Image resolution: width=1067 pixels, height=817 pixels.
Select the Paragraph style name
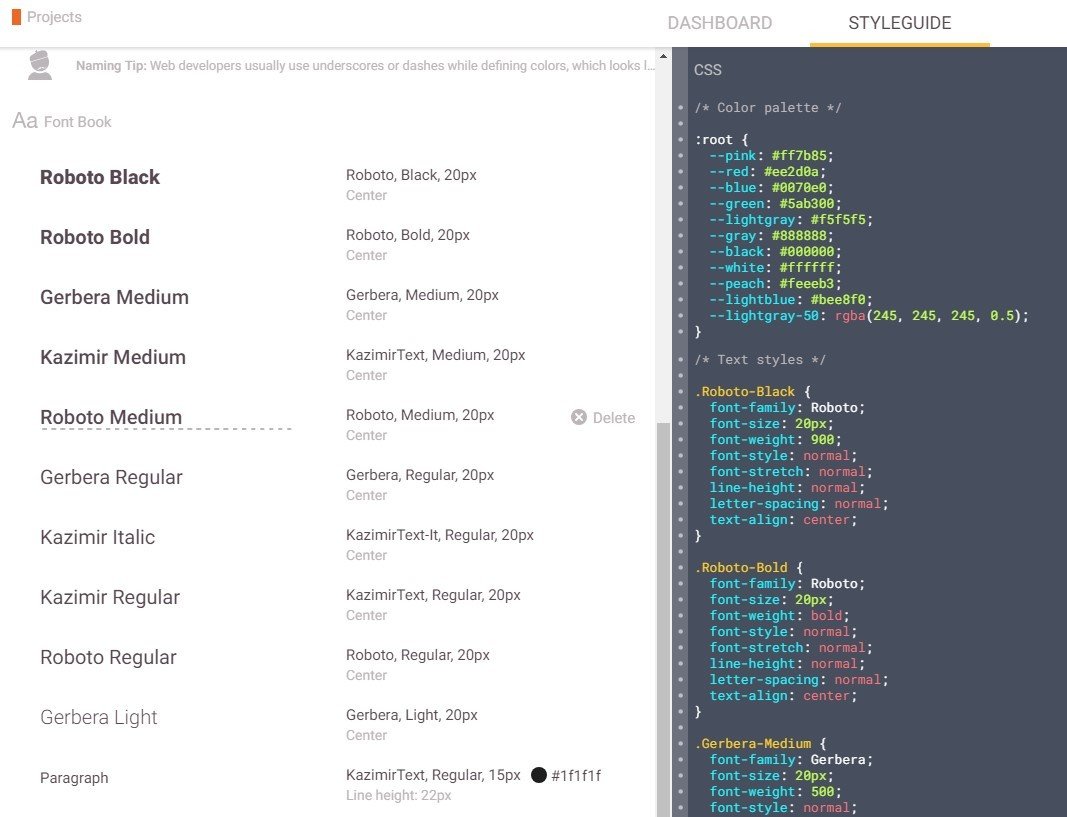[74, 778]
